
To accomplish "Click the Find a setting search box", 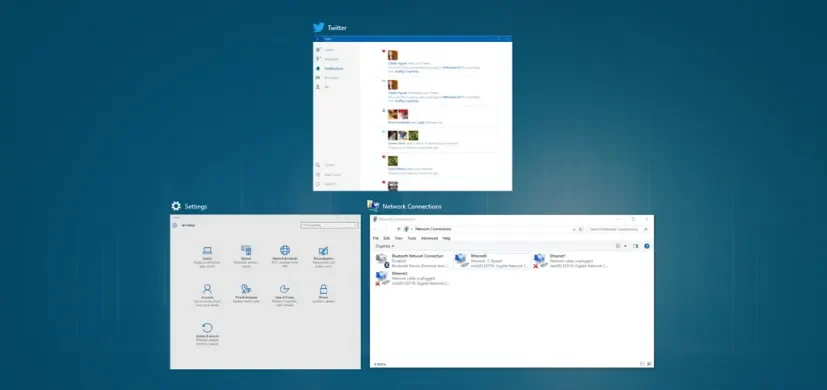I will [x=329, y=225].
